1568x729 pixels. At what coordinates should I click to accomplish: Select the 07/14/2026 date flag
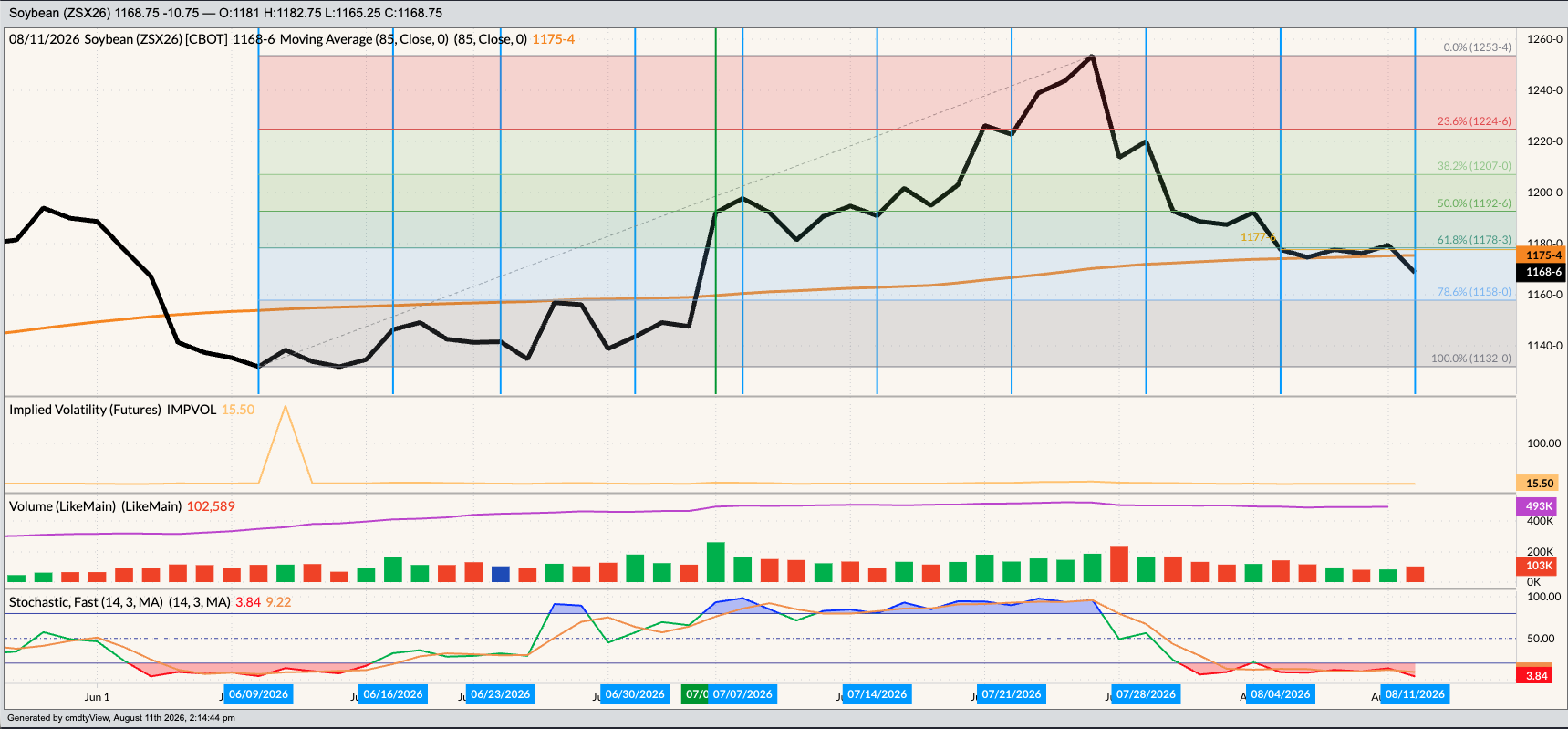pos(877,694)
